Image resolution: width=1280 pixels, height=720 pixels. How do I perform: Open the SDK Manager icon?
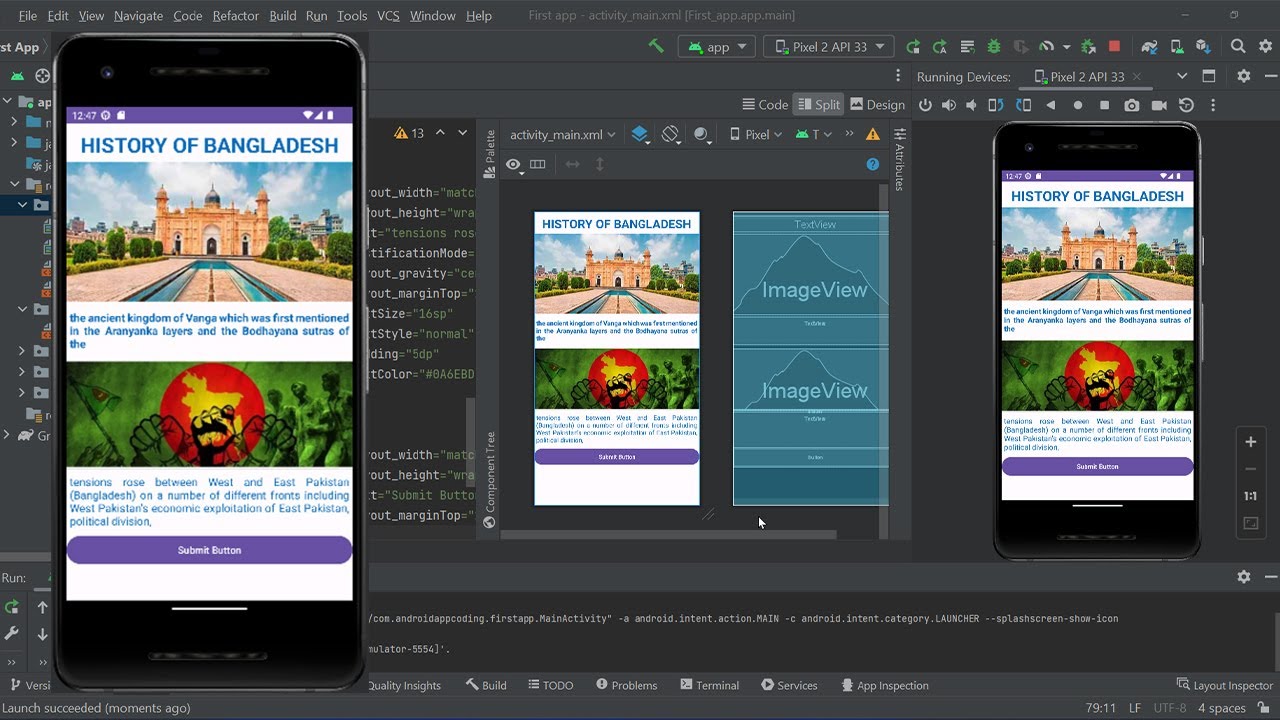coord(1203,47)
